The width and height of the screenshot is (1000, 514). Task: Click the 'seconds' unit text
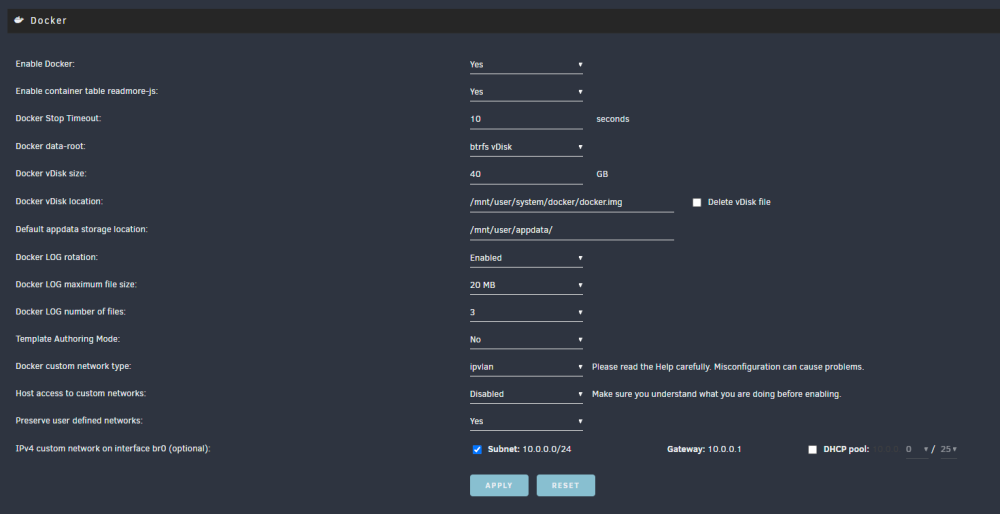(x=613, y=119)
